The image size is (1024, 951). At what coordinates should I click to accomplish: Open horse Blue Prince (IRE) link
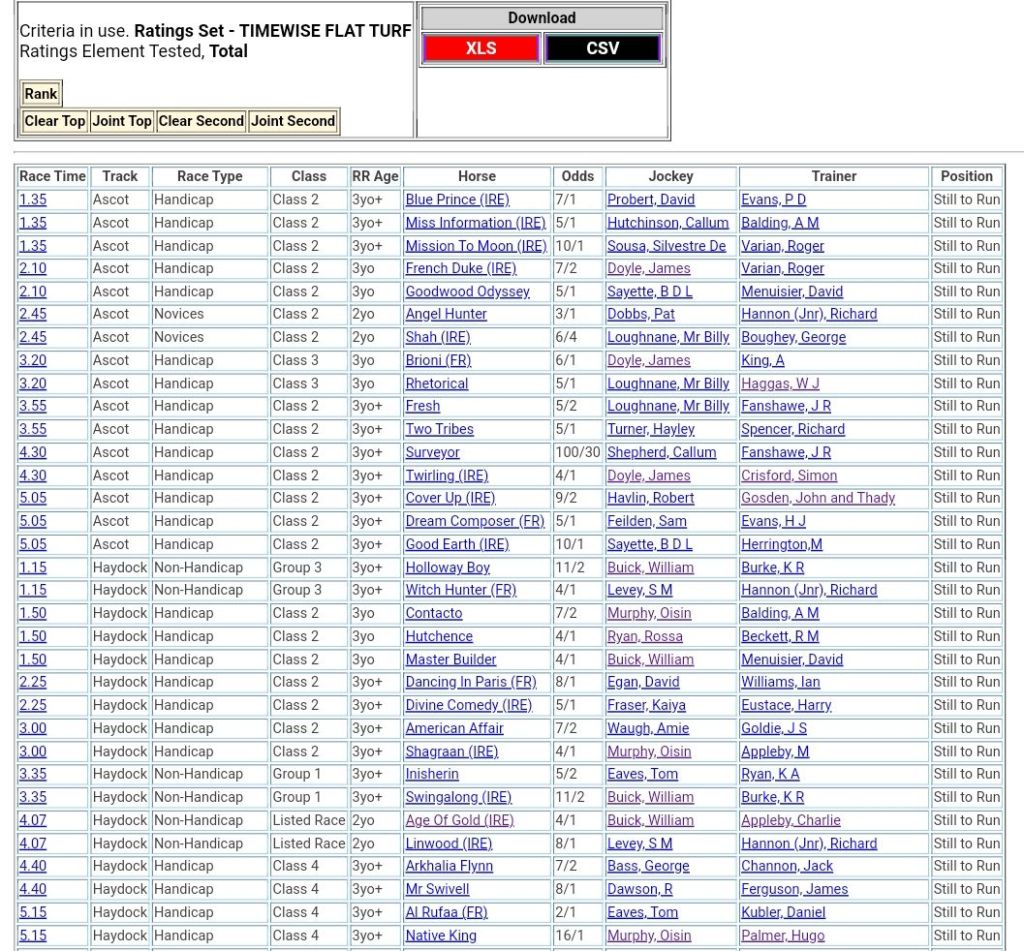point(457,200)
